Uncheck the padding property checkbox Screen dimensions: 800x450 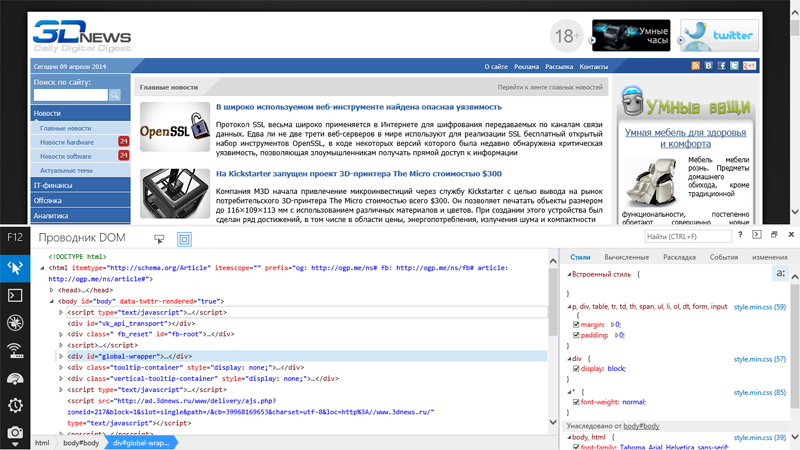tap(576, 335)
